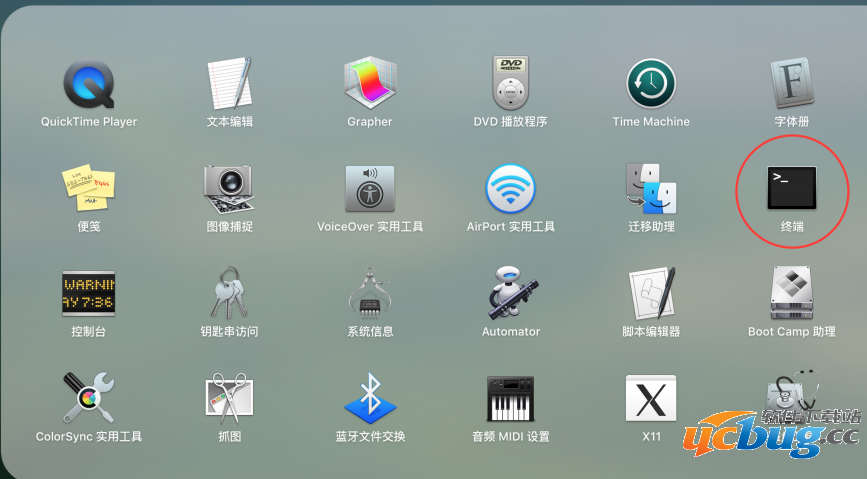Viewport: 867px width, 479px height.
Task: Launch 图像捕捉 Image Capture
Action: (x=229, y=189)
